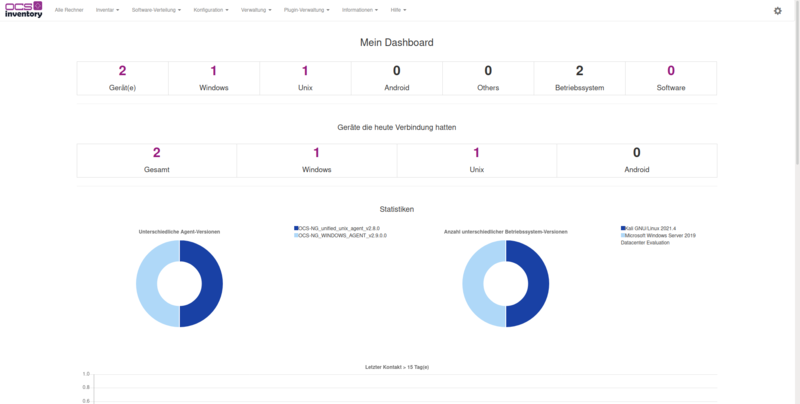Expand the Software-Verteilung dropdown
The height and width of the screenshot is (404, 800).
click(x=156, y=10)
